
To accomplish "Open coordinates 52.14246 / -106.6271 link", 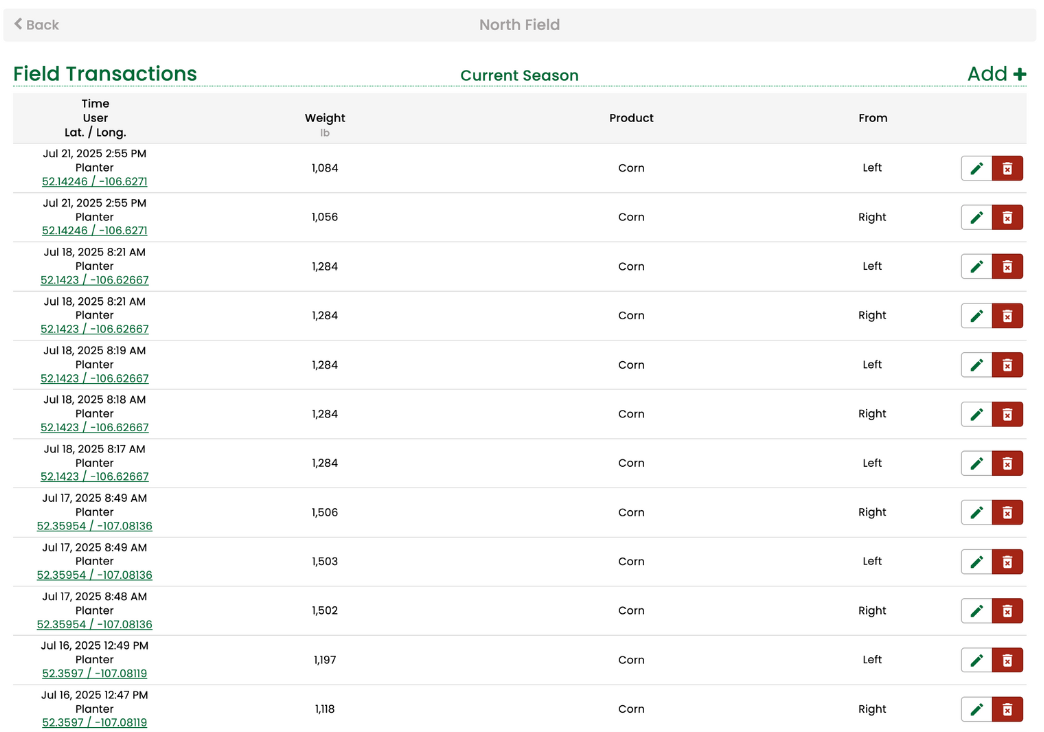I will tap(94, 182).
